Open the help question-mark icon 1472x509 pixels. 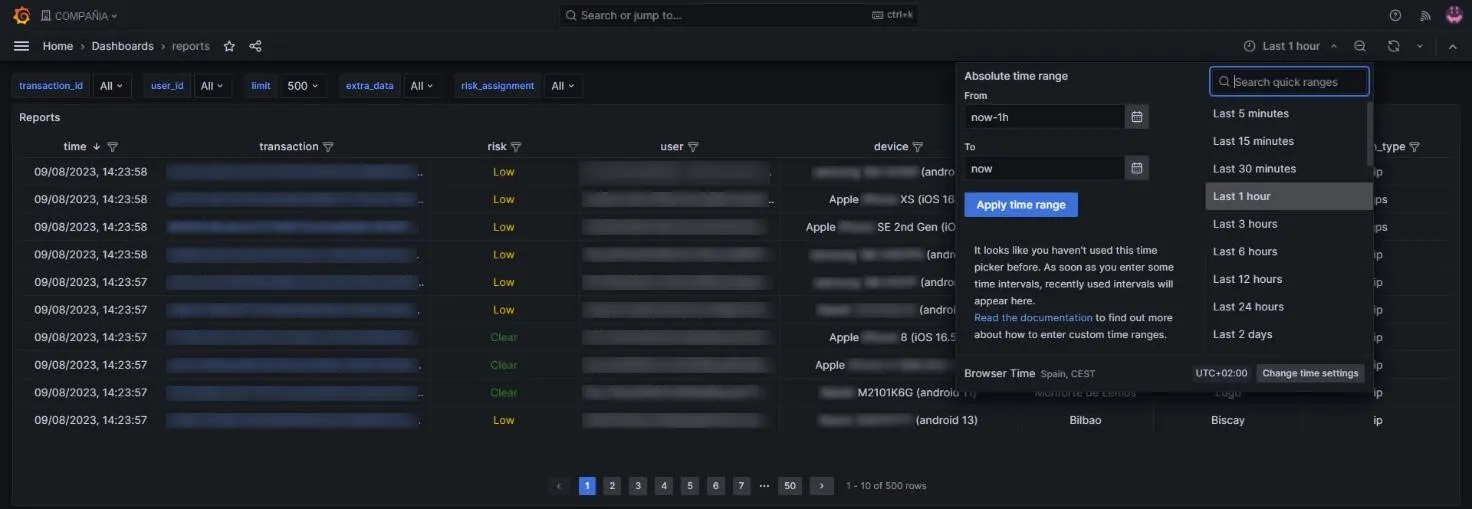click(1395, 15)
